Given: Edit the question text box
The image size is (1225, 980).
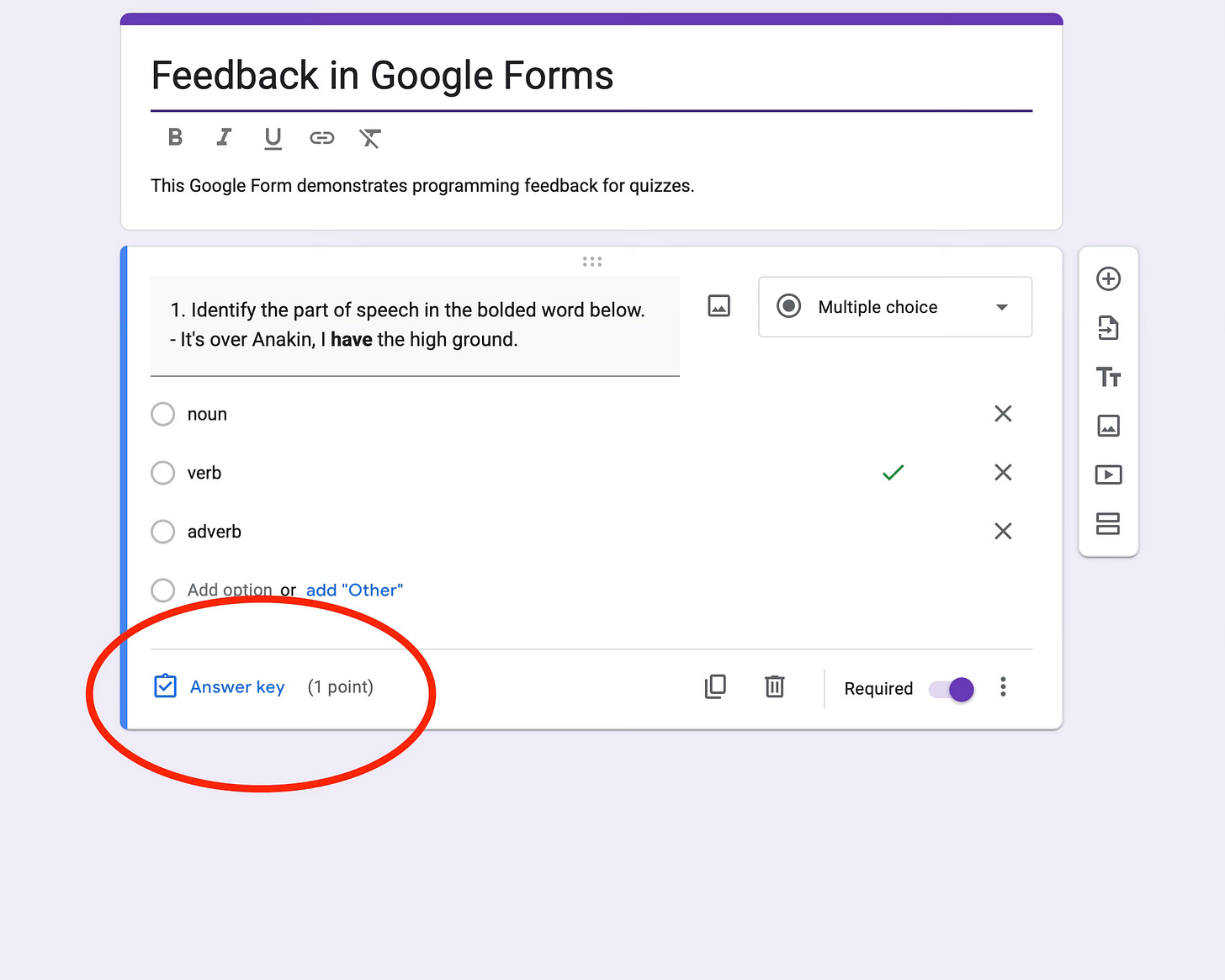Looking at the screenshot, I should click(x=415, y=326).
